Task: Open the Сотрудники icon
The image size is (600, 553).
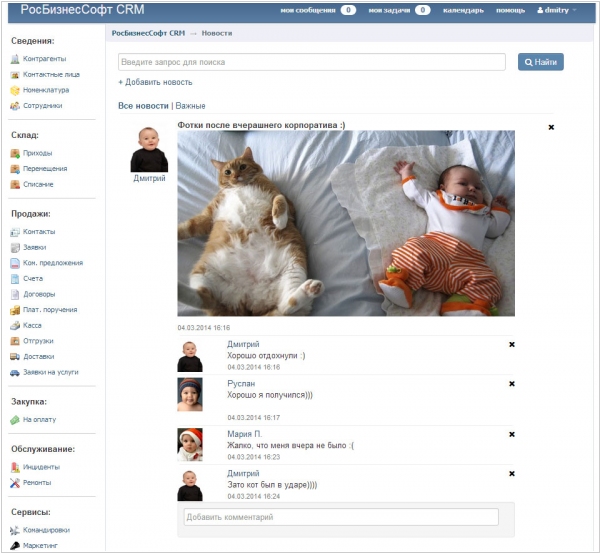Action: (x=15, y=106)
